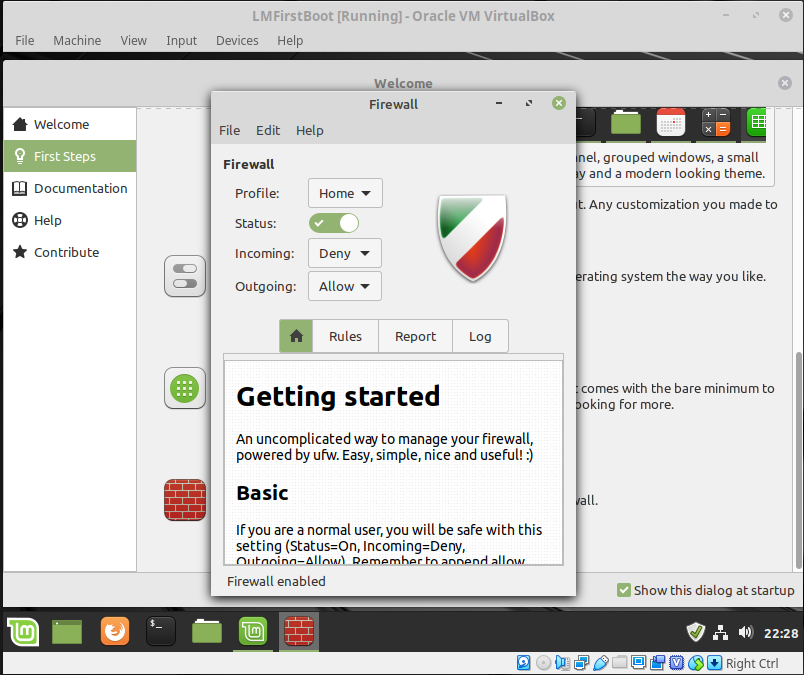Open the Firewall Help menu
Viewport: 804px width, 675px height.
coord(310,130)
